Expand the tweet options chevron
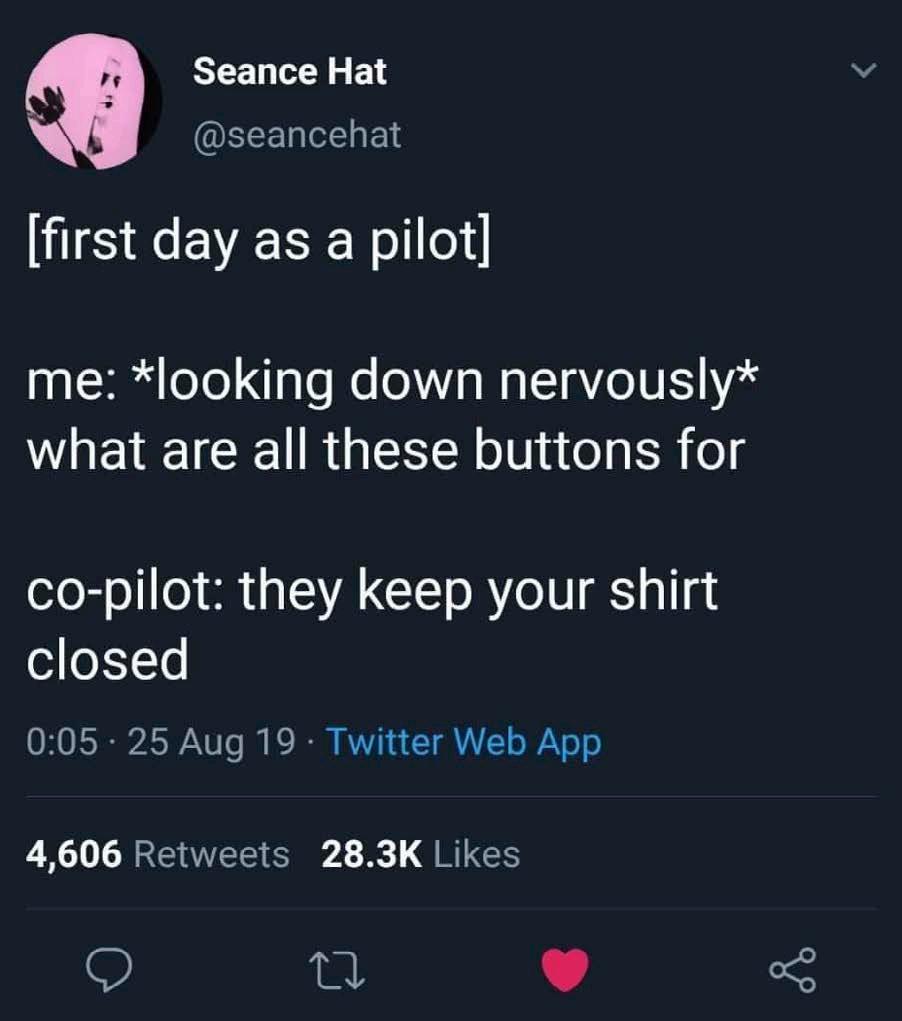The height and width of the screenshot is (1021, 902). click(x=864, y=70)
